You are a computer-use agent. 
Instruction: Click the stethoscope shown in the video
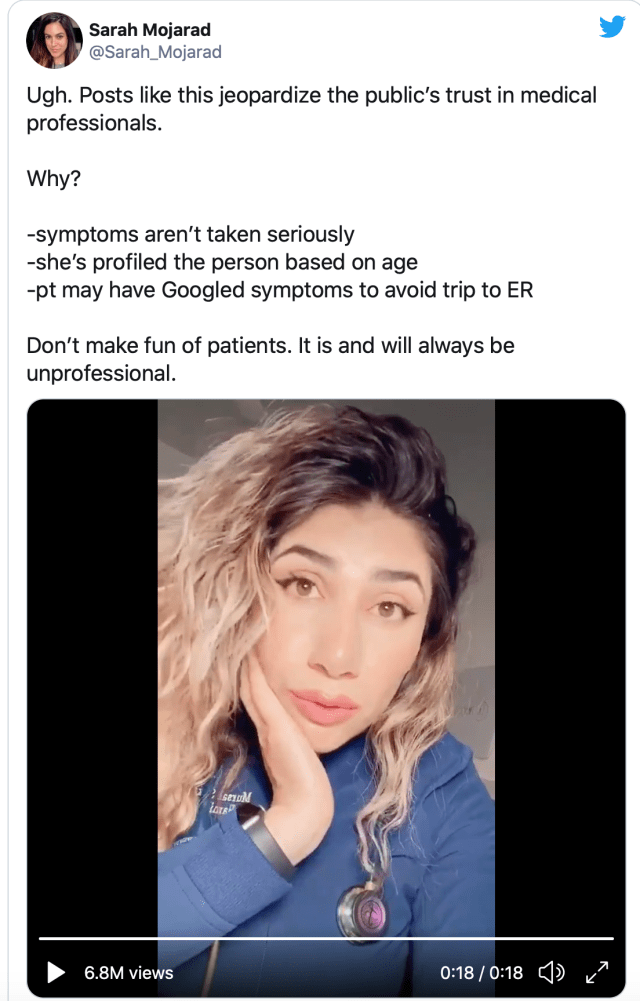coord(362,905)
